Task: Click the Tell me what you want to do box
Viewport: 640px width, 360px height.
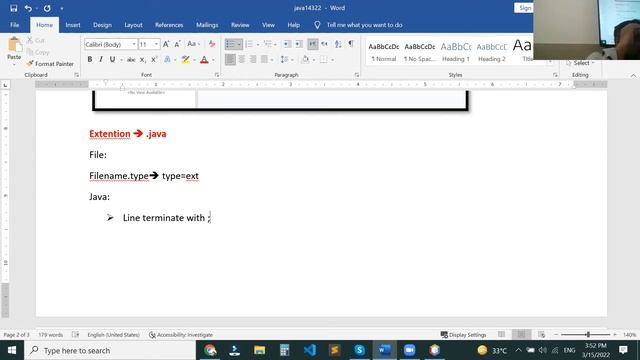Action: [364, 25]
